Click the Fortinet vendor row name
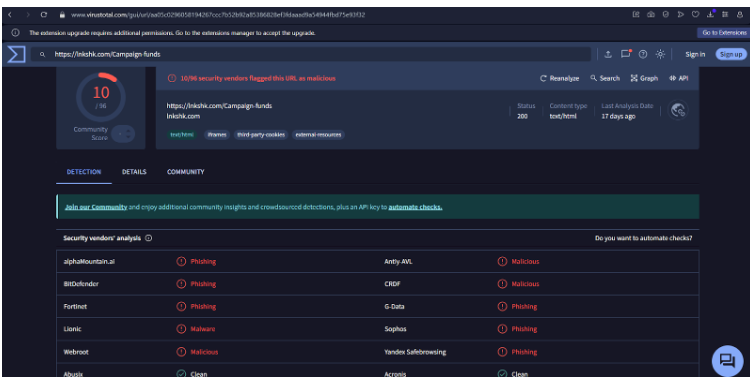This screenshot has width=750, height=383. [75, 306]
